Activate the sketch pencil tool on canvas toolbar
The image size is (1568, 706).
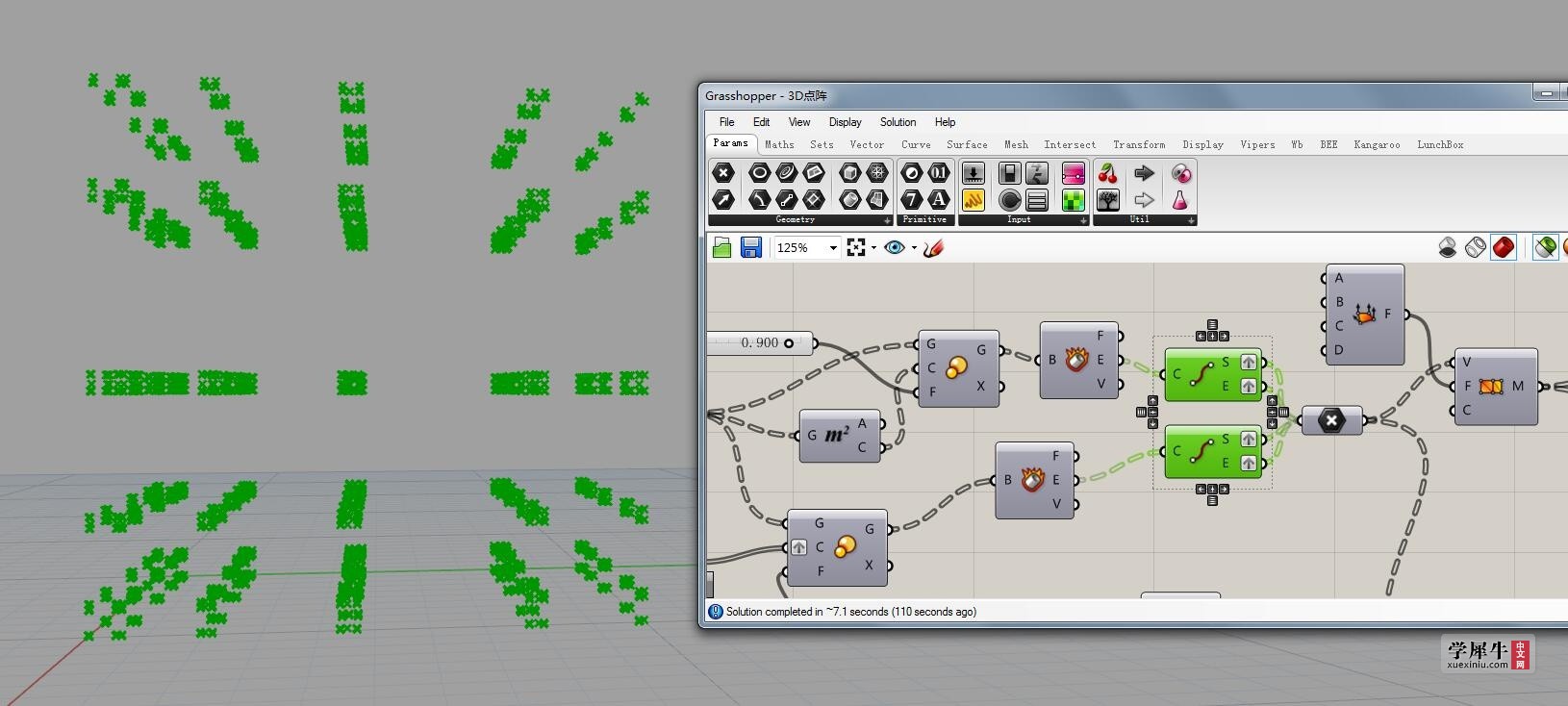click(x=933, y=248)
